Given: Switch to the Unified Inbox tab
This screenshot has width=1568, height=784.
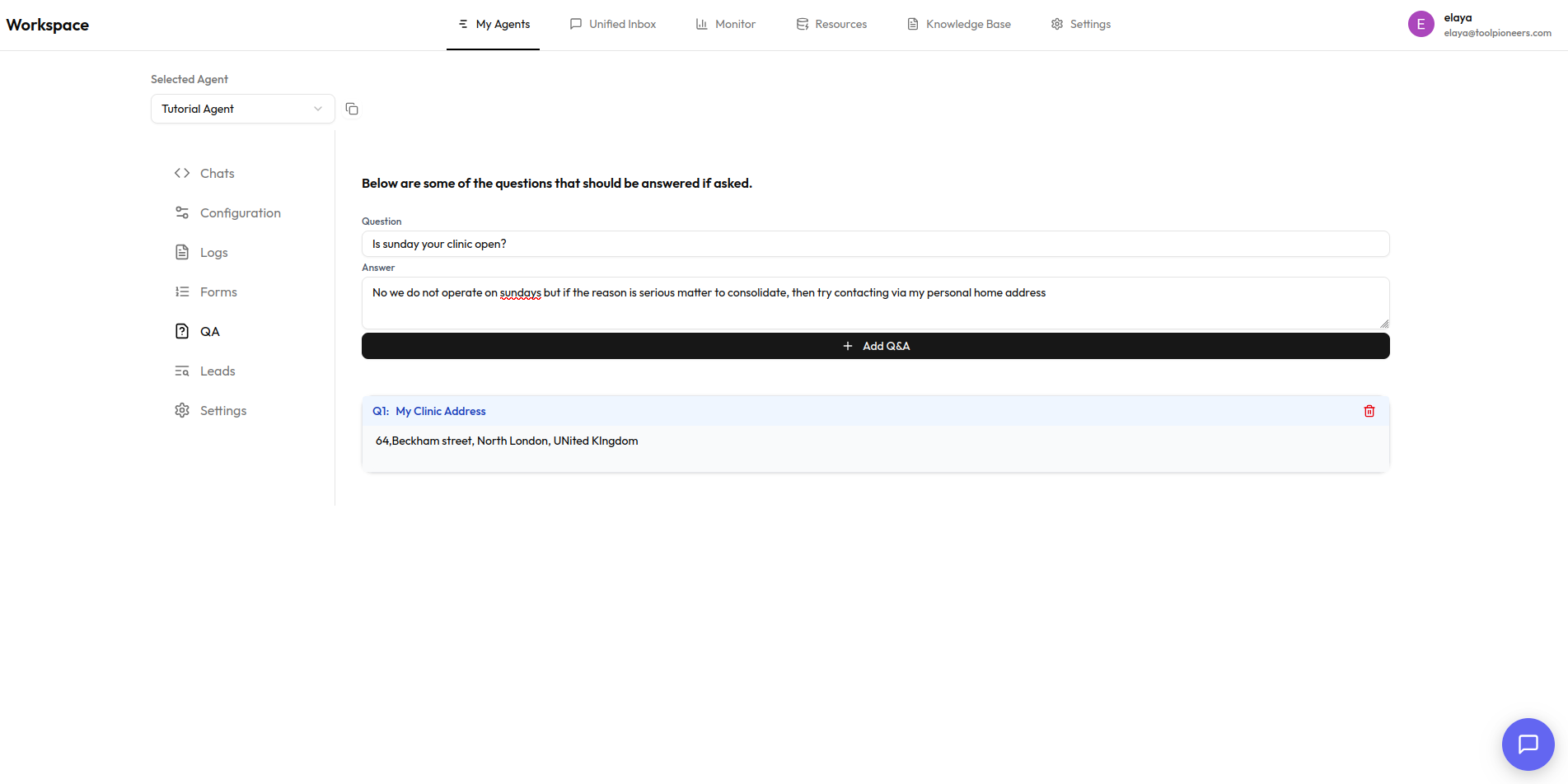Looking at the screenshot, I should pyautogui.click(x=613, y=24).
